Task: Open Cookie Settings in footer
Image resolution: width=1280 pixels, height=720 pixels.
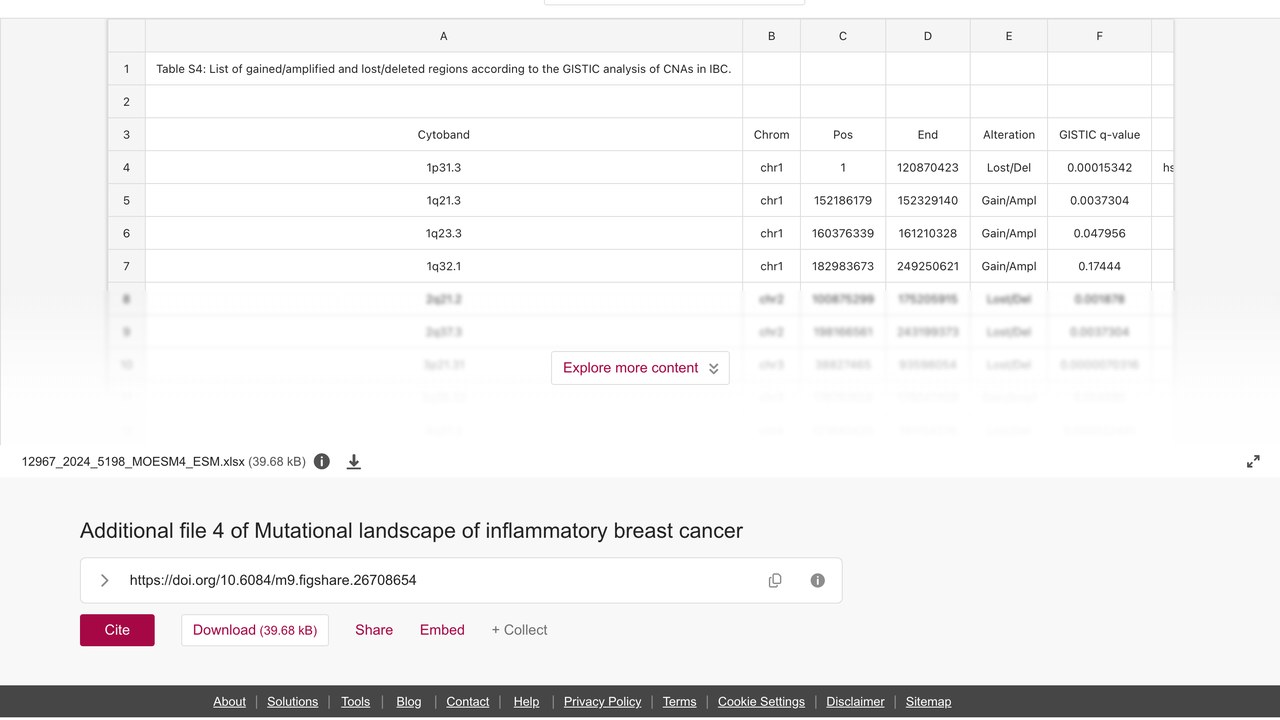Action: point(761,702)
